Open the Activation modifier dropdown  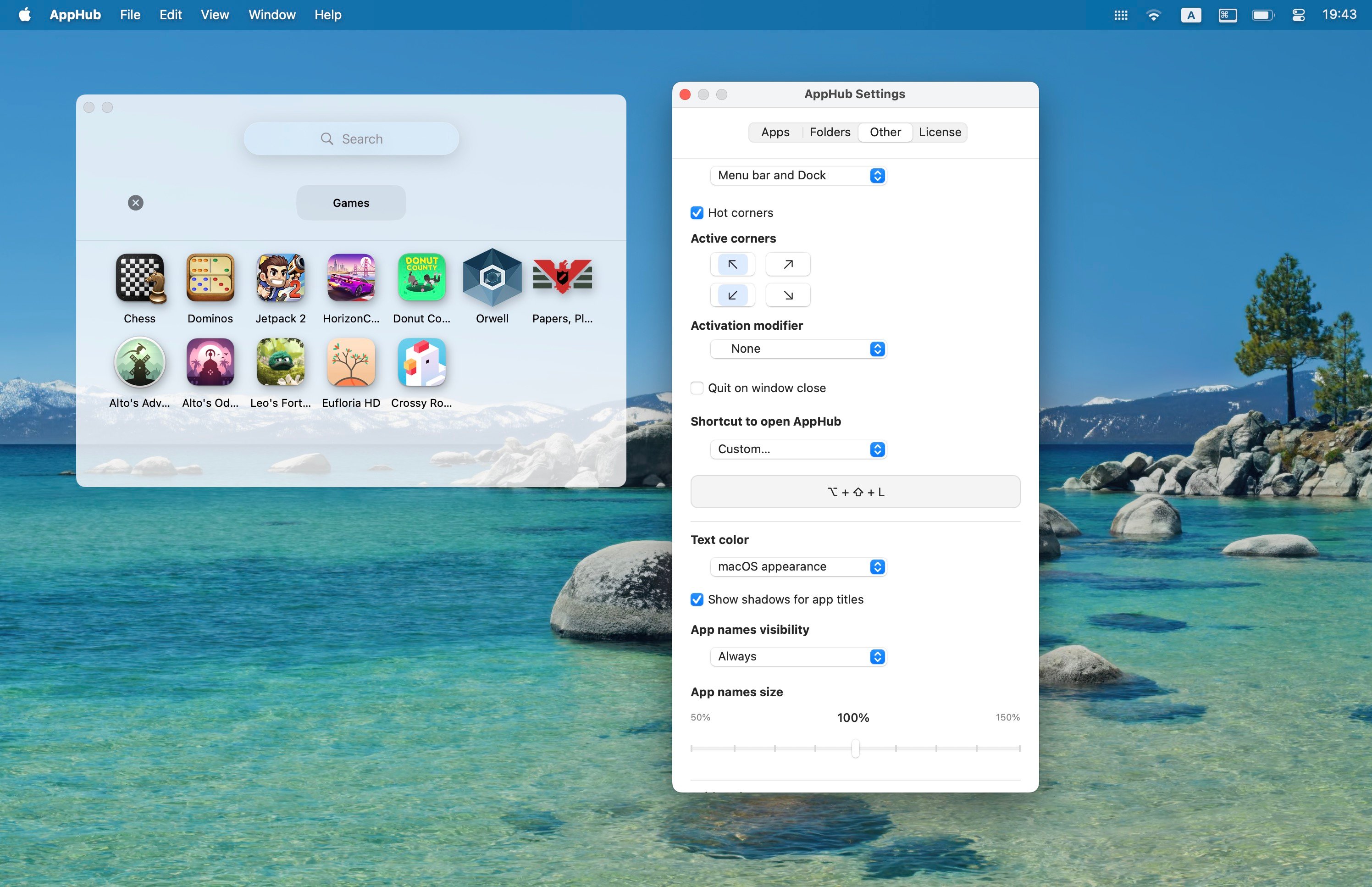(798, 349)
